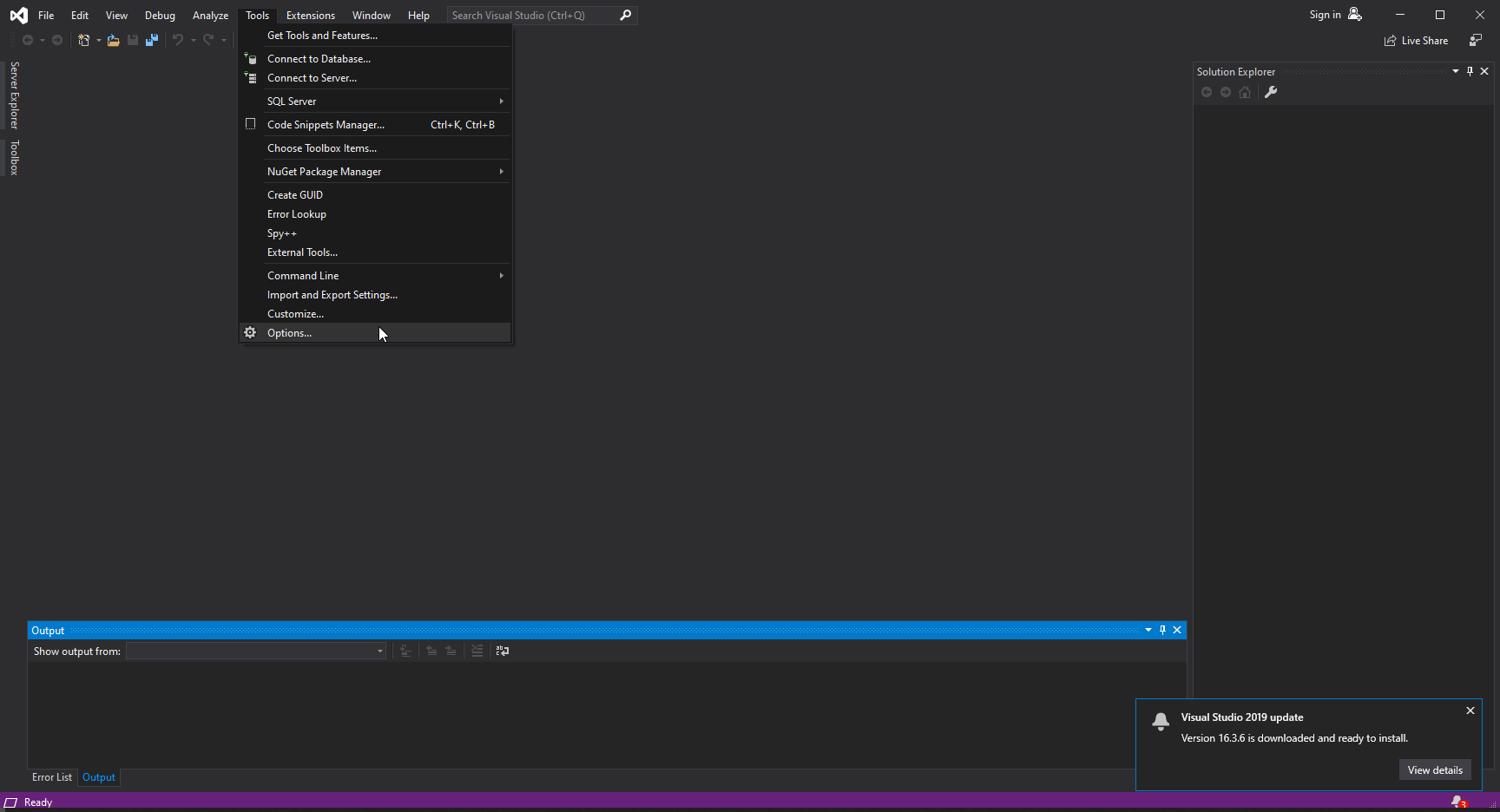Click the Send Feedback icon

1475,41
